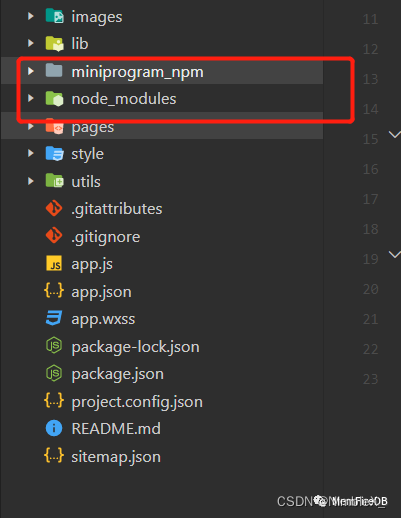Click the lib folder icon
Viewport: 401px width, 518px height.
click(54, 43)
